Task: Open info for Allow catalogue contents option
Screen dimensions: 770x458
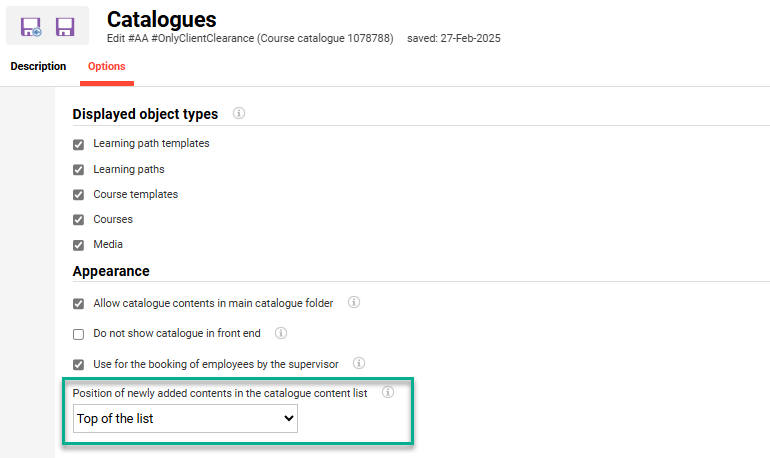Action: pyautogui.click(x=353, y=303)
